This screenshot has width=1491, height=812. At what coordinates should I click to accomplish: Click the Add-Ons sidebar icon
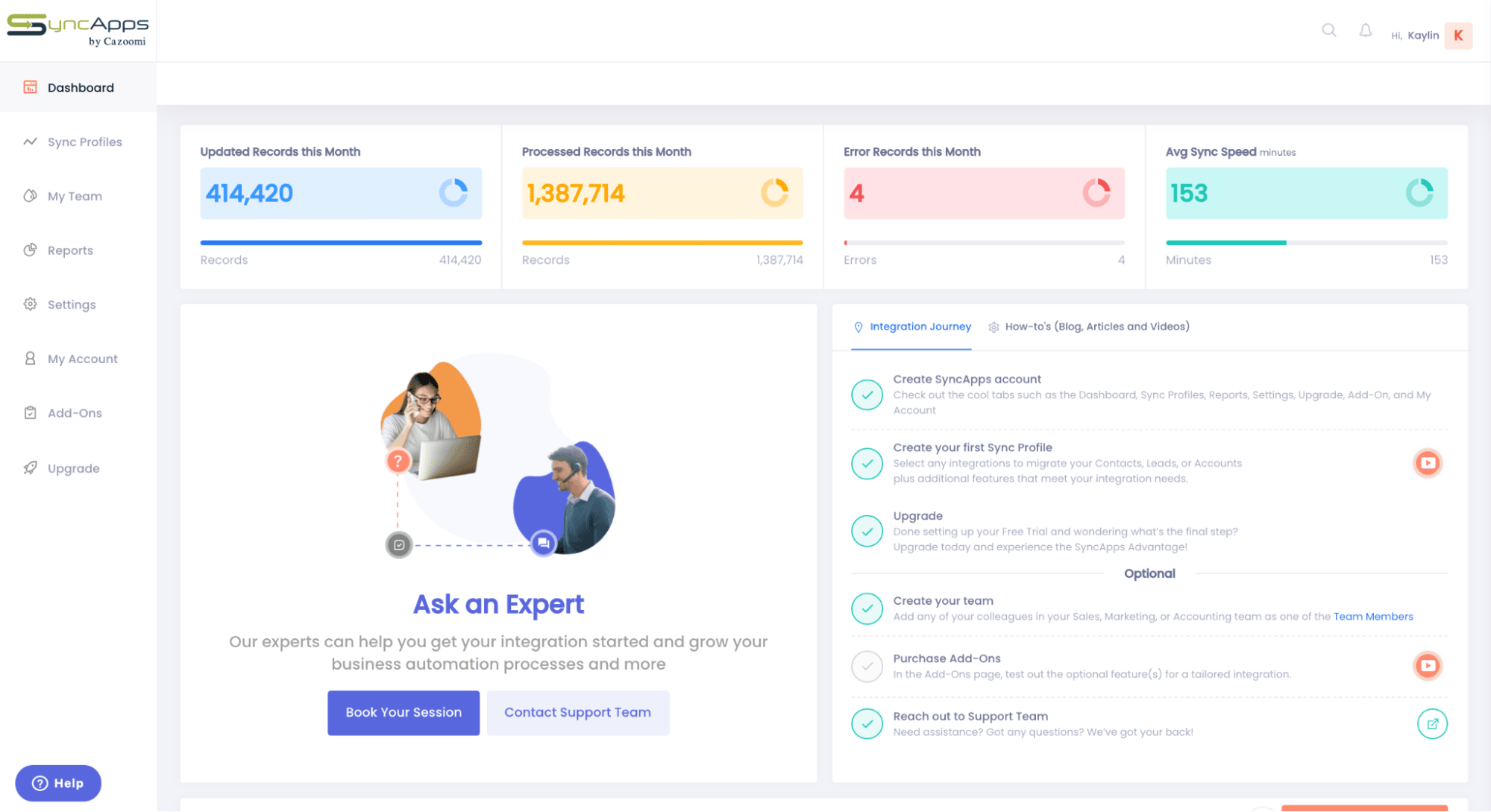30,412
